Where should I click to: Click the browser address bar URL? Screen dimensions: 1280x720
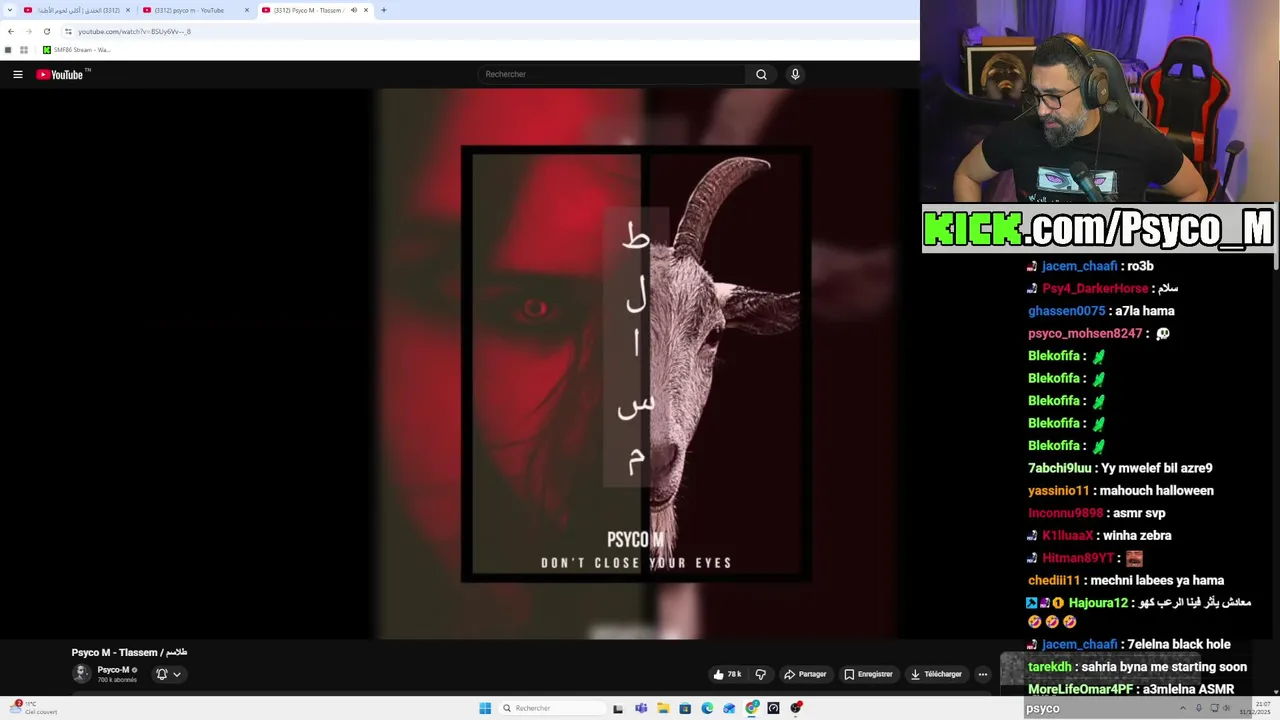134,31
